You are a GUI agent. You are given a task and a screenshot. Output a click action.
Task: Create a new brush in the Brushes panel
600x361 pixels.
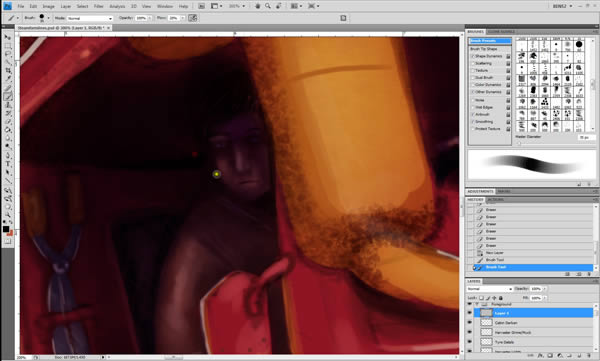click(x=580, y=184)
